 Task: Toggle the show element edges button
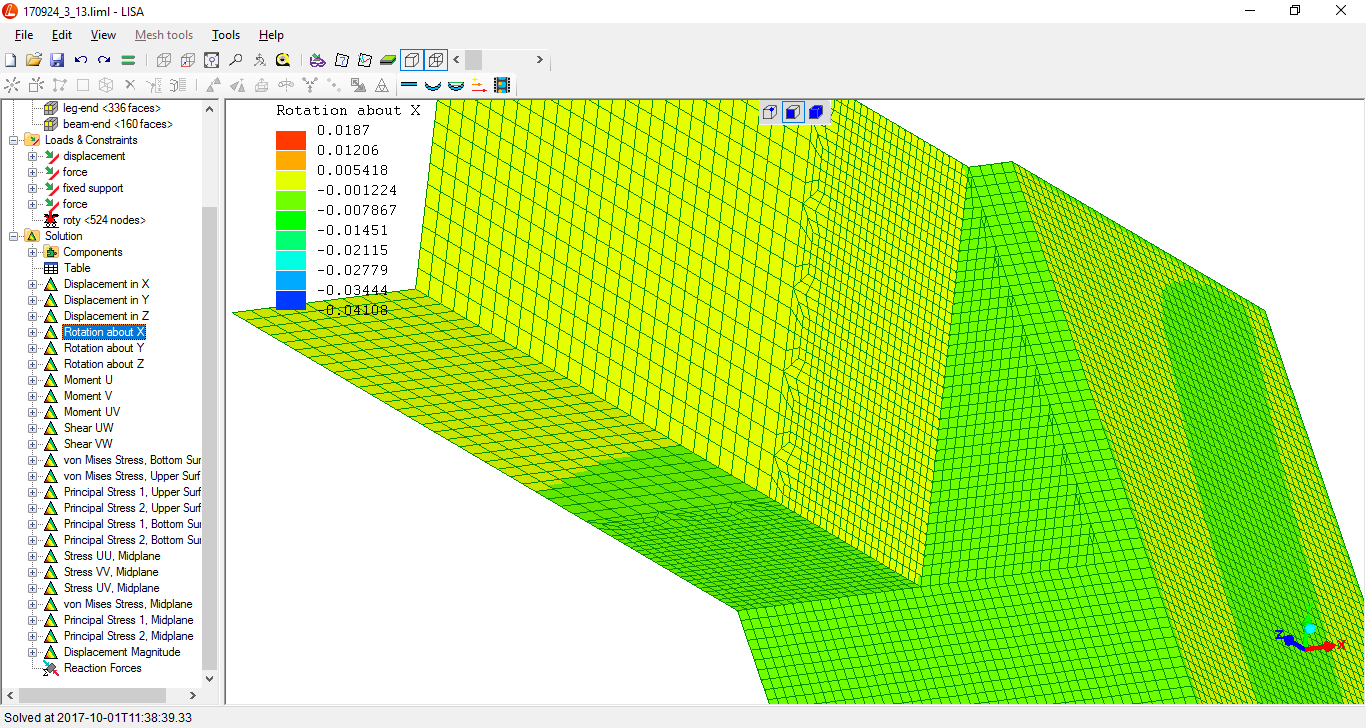pos(436,60)
